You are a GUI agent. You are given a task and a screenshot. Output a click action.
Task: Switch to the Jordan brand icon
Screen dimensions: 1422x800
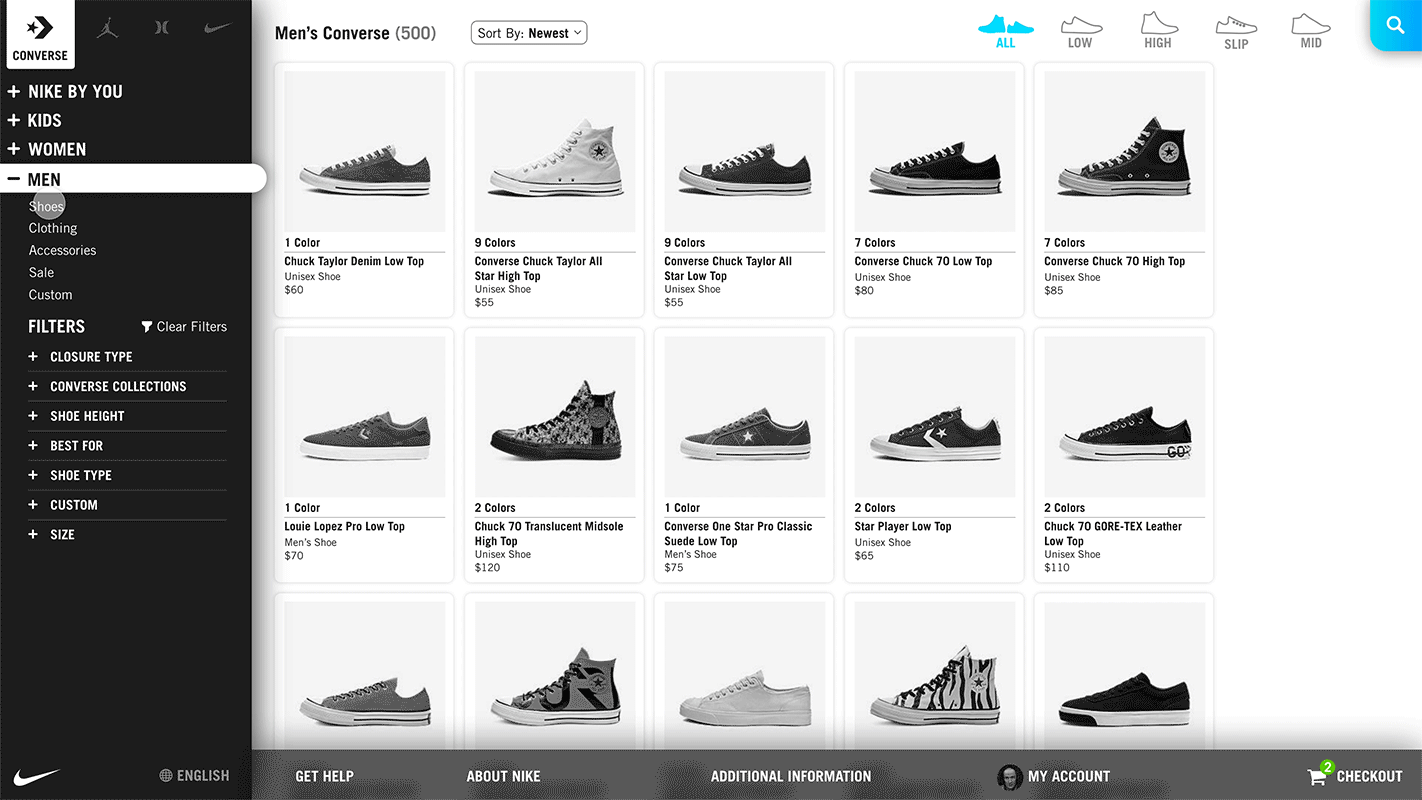(107, 28)
